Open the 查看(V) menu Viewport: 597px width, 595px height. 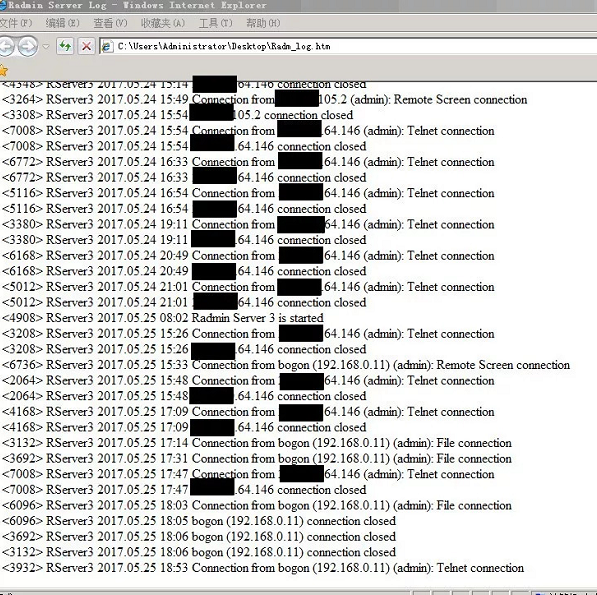[x=110, y=23]
